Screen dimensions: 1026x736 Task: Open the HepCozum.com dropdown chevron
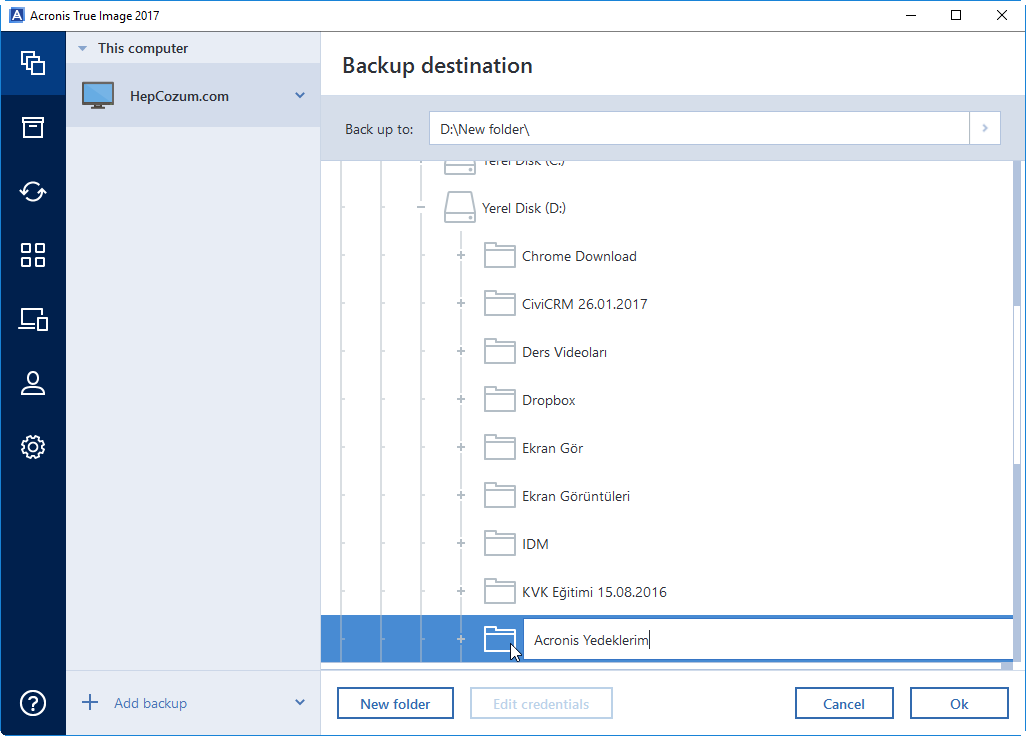(x=300, y=96)
